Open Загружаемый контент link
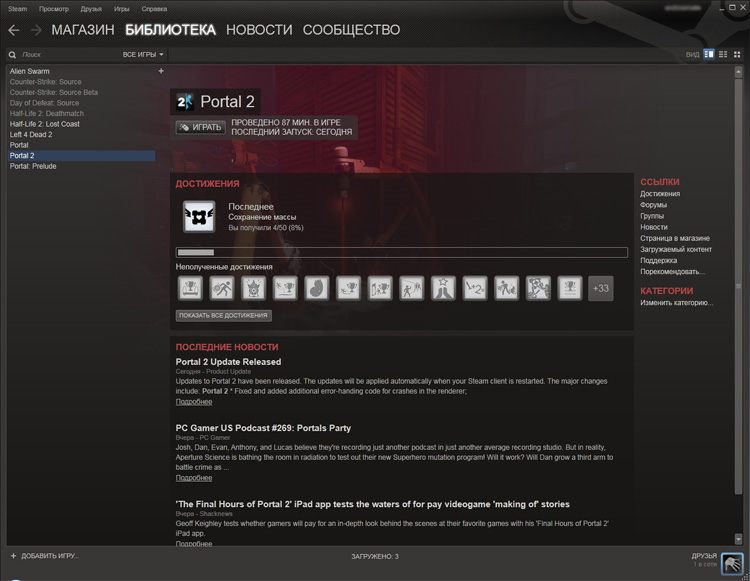 pyautogui.click(x=676, y=249)
